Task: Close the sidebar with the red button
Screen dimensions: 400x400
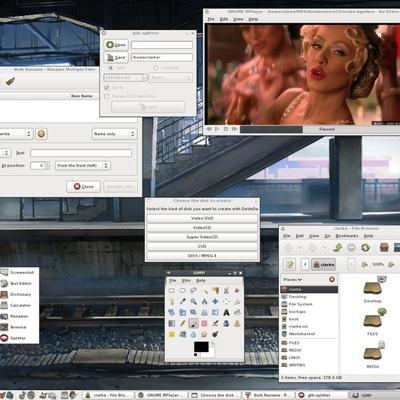Action: tap(332, 279)
